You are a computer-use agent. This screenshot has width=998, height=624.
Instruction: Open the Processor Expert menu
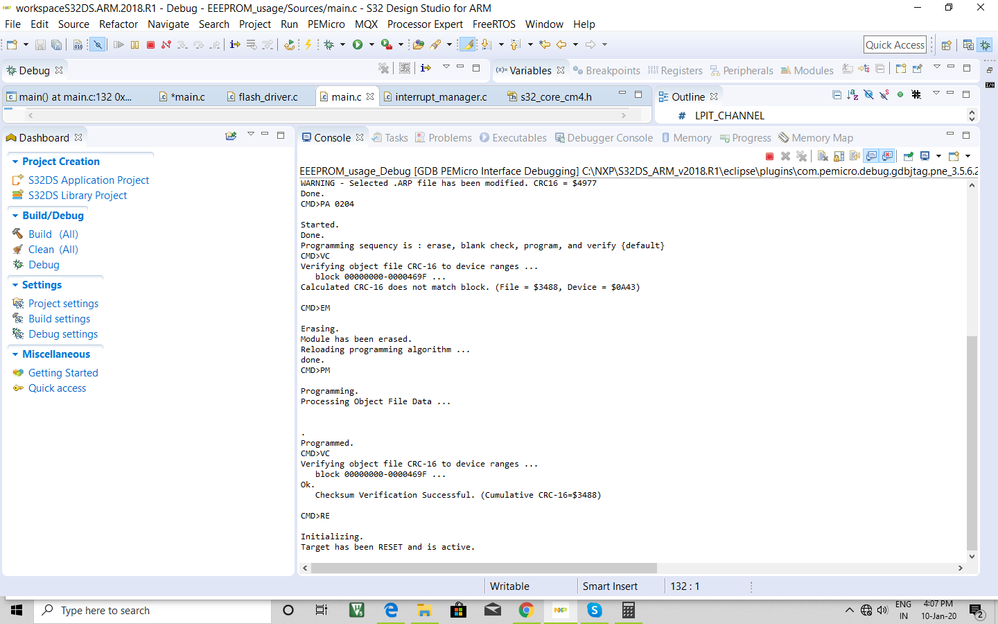pos(425,24)
